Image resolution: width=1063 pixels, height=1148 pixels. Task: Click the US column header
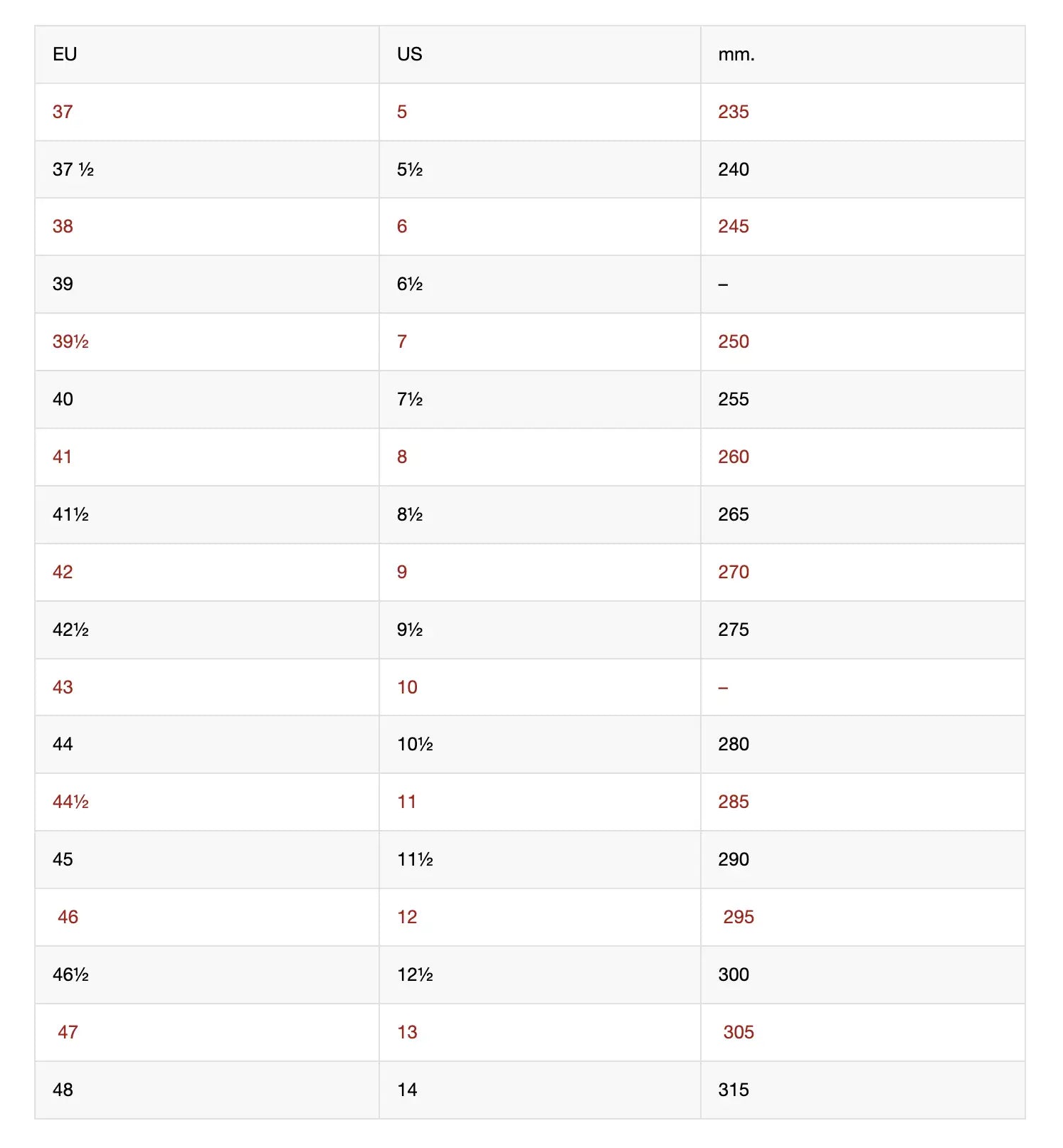point(410,54)
